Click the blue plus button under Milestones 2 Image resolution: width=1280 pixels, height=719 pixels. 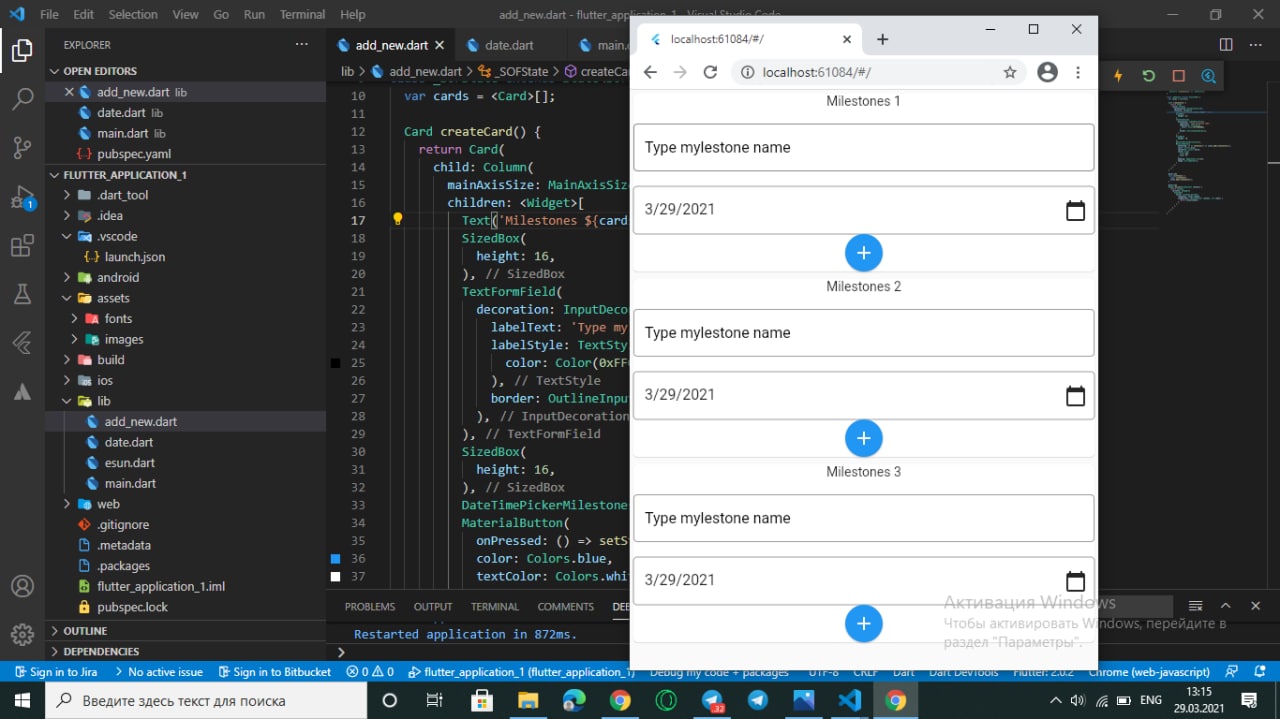tap(864, 438)
